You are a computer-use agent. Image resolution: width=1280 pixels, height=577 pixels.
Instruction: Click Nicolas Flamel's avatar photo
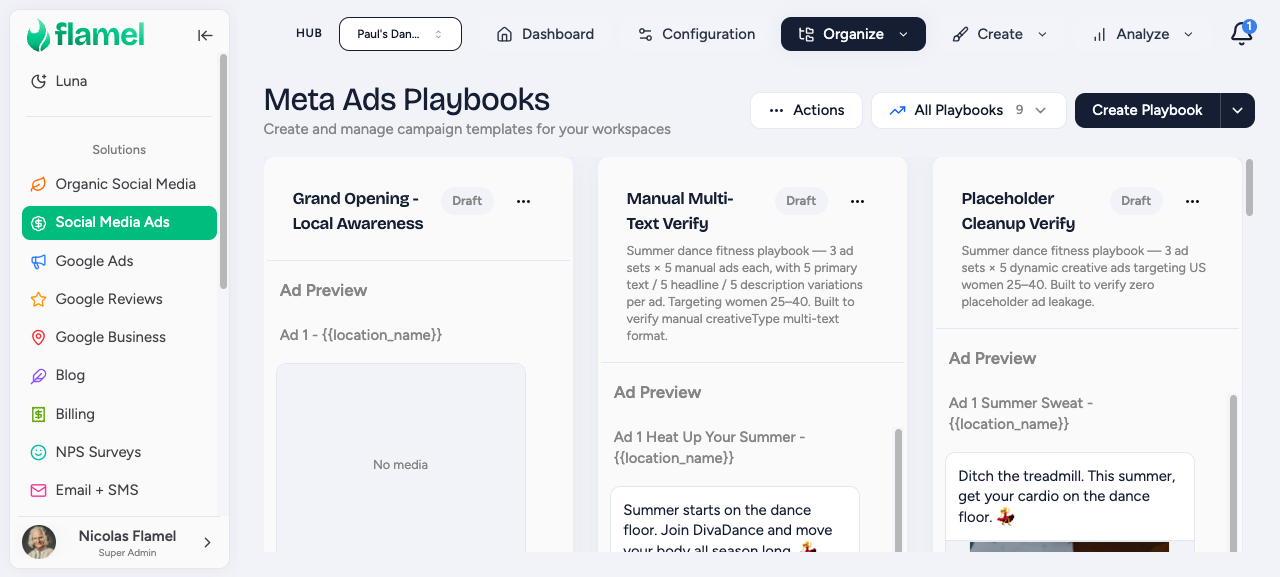(39, 542)
